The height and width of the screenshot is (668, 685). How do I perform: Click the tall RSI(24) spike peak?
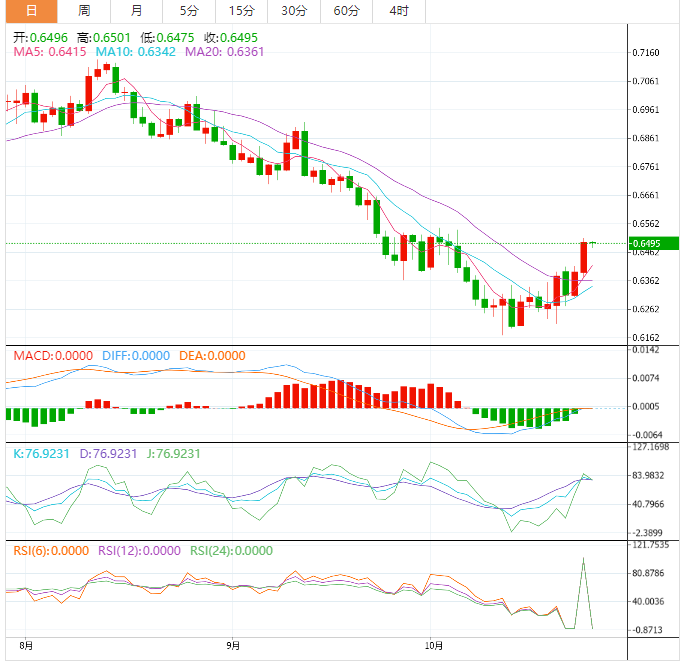(583, 559)
